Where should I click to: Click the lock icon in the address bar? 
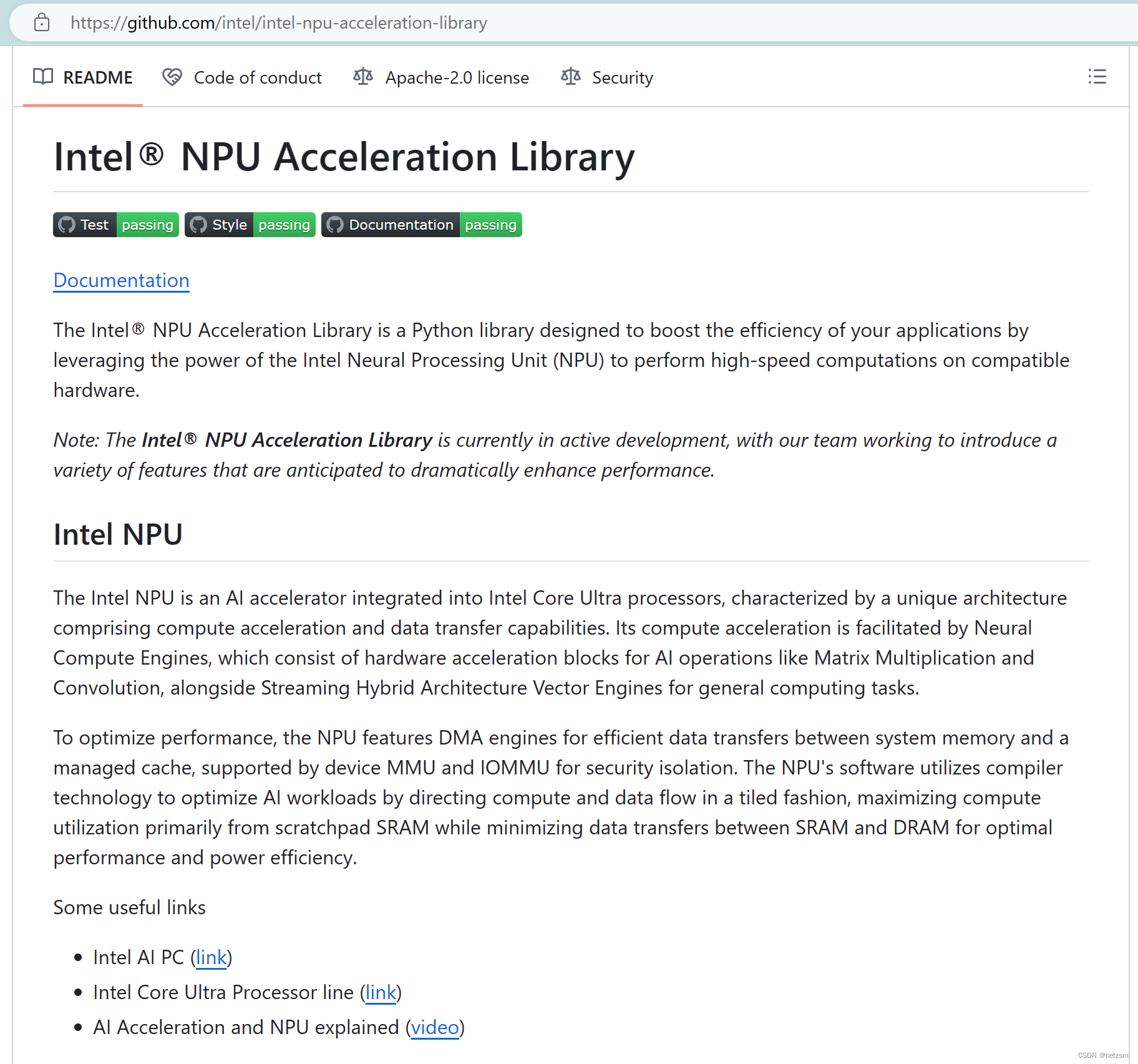[41, 22]
